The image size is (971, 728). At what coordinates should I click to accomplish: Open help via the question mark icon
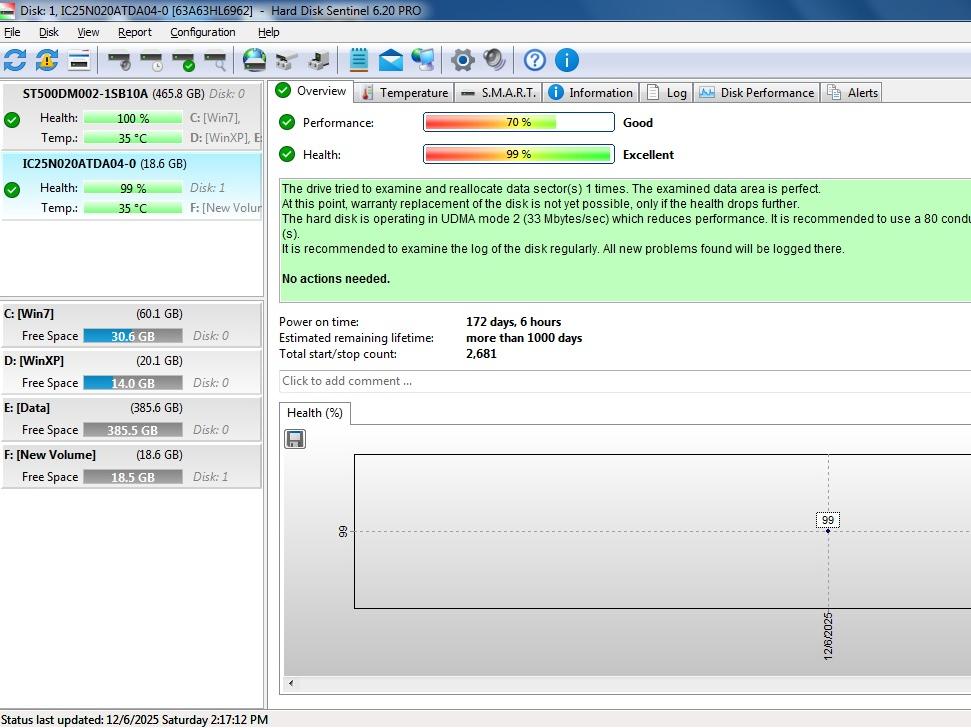click(x=535, y=60)
